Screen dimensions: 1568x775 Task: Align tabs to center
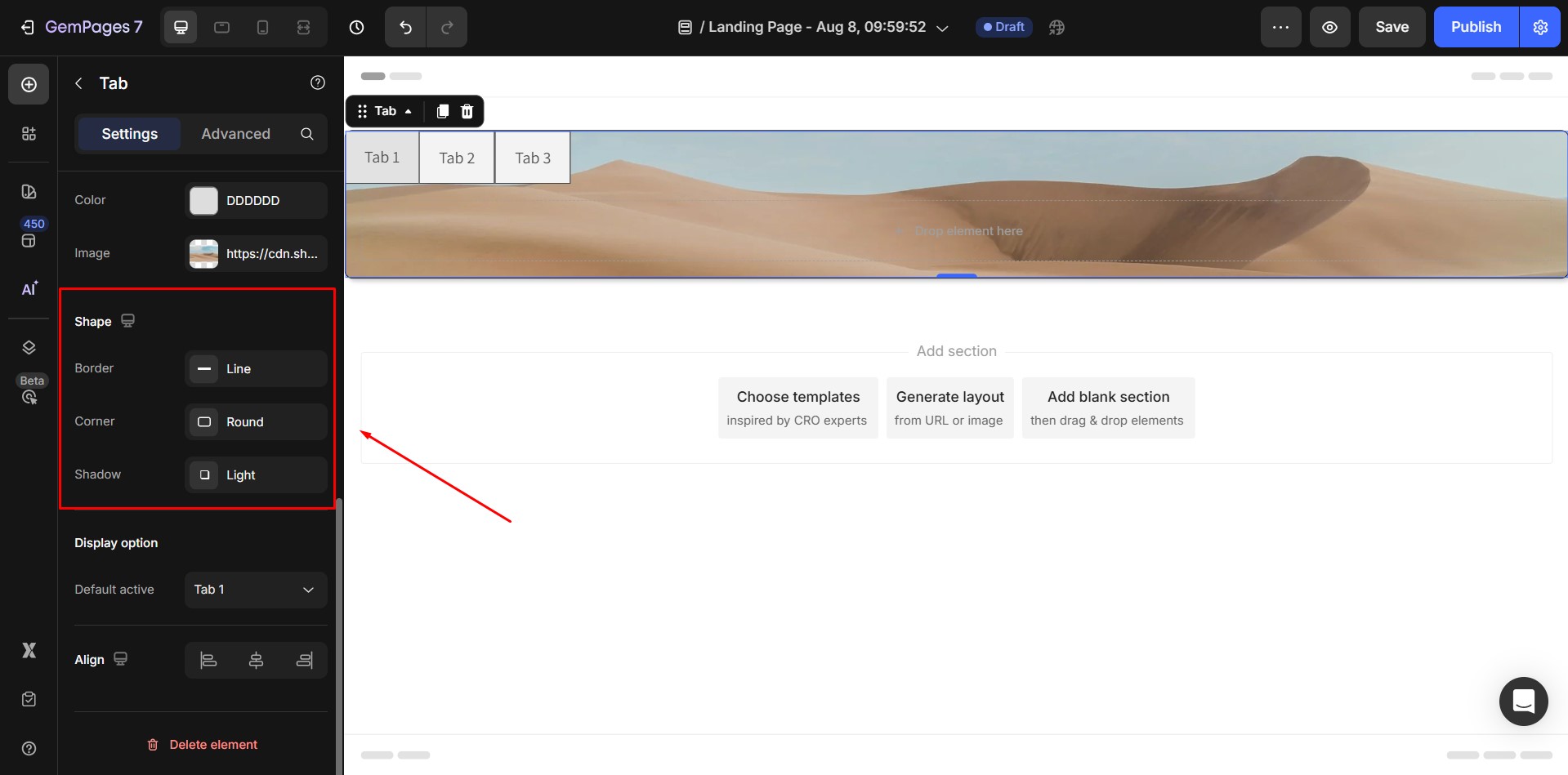[256, 660]
